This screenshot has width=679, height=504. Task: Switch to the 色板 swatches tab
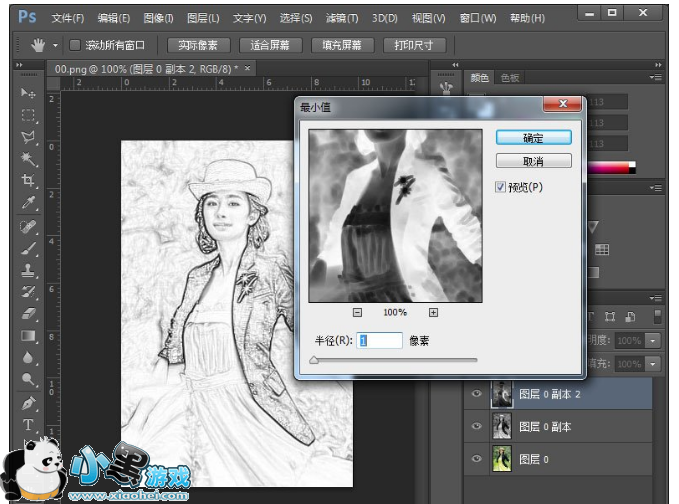coord(510,78)
